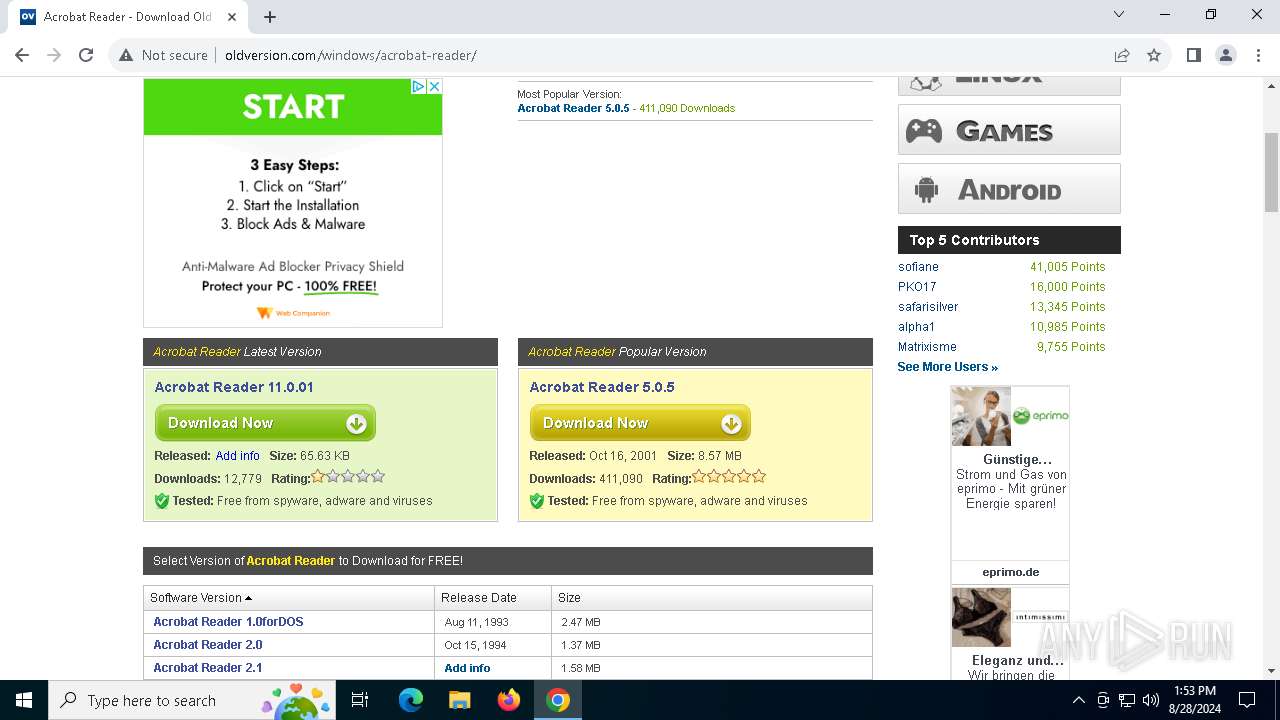This screenshot has height=720, width=1280.
Task: Sort table by Software Version column
Action: pyautogui.click(x=201, y=598)
